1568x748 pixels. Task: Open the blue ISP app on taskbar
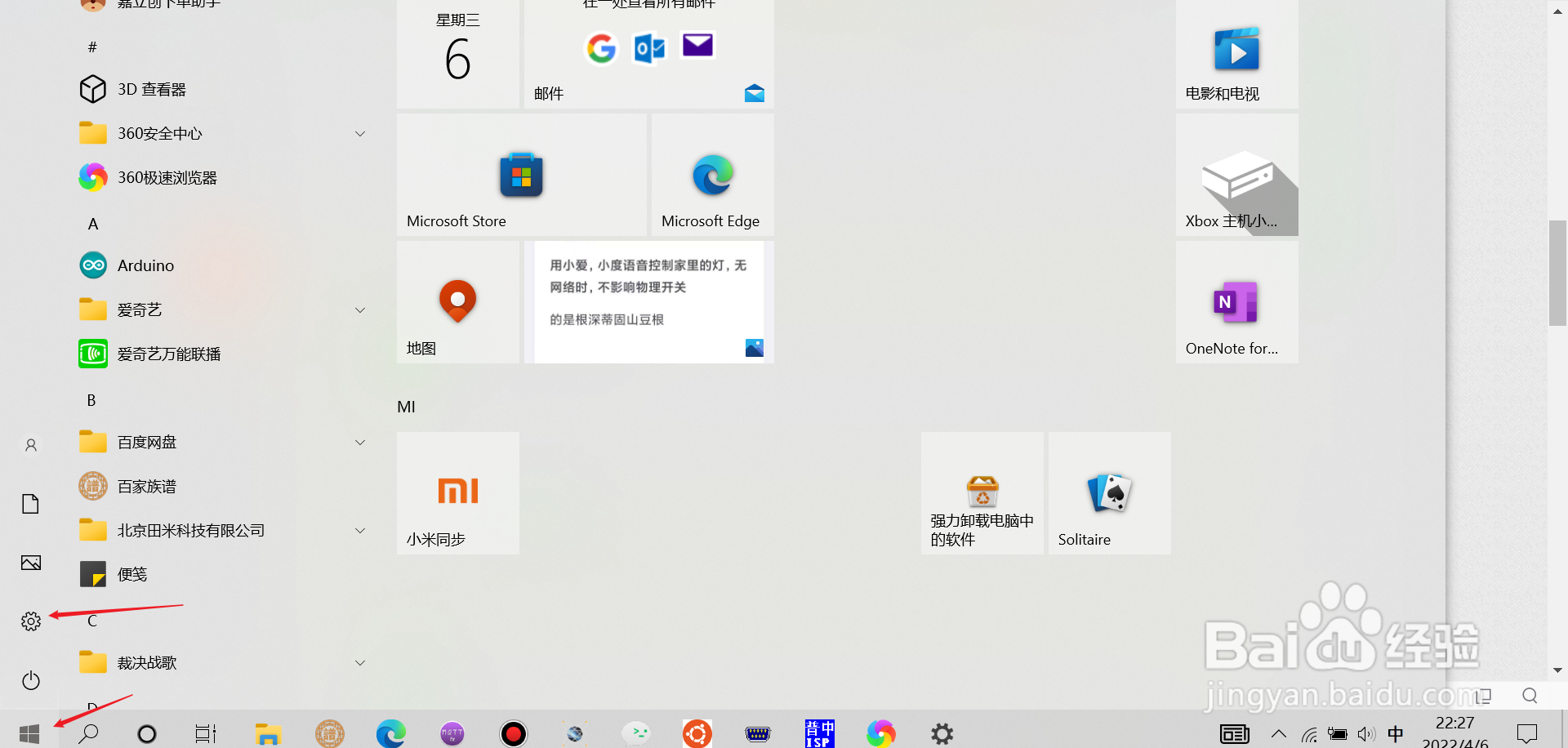pyautogui.click(x=819, y=733)
